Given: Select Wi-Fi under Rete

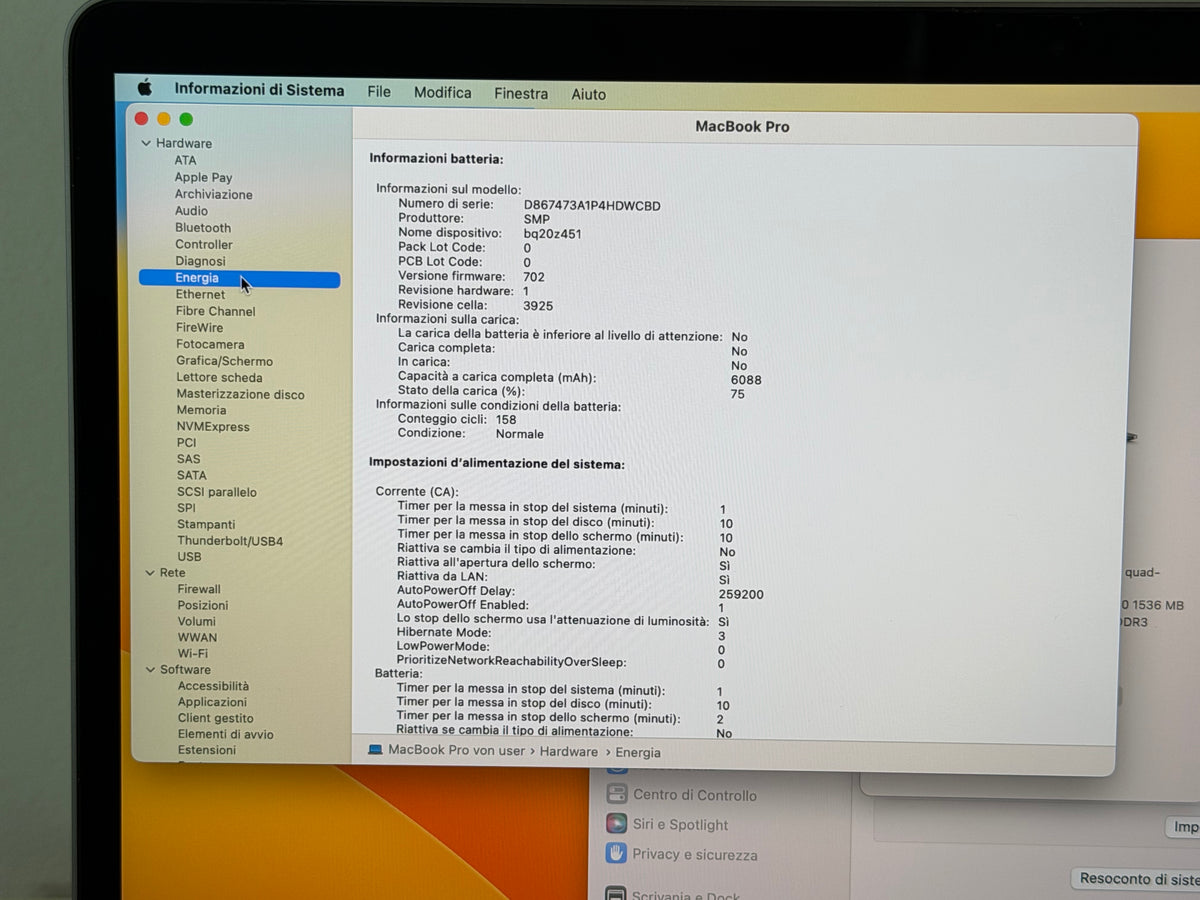Looking at the screenshot, I should click(193, 653).
